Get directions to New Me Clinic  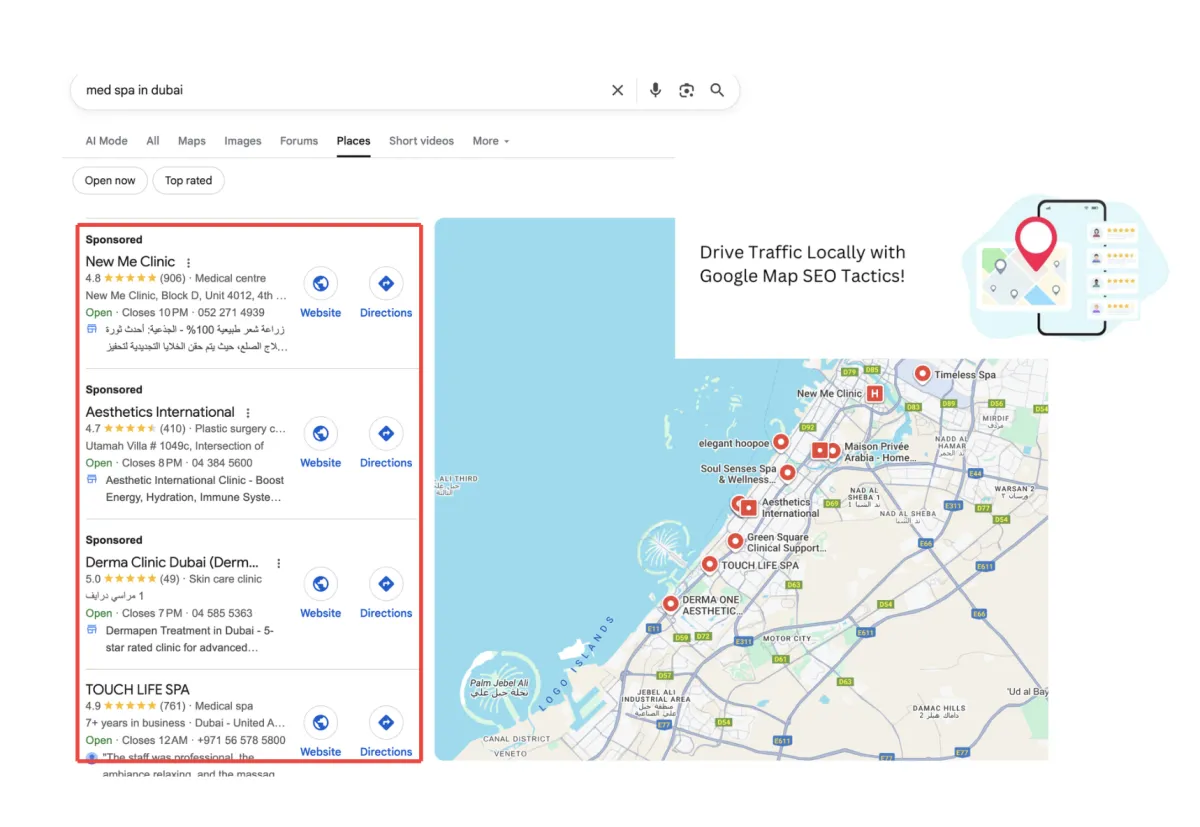[386, 283]
